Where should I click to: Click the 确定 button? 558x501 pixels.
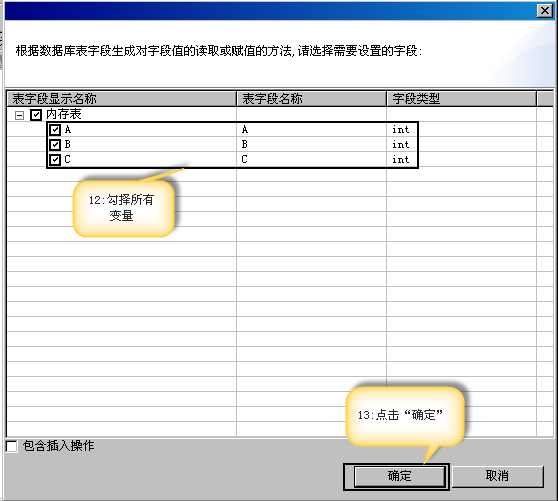tap(400, 476)
